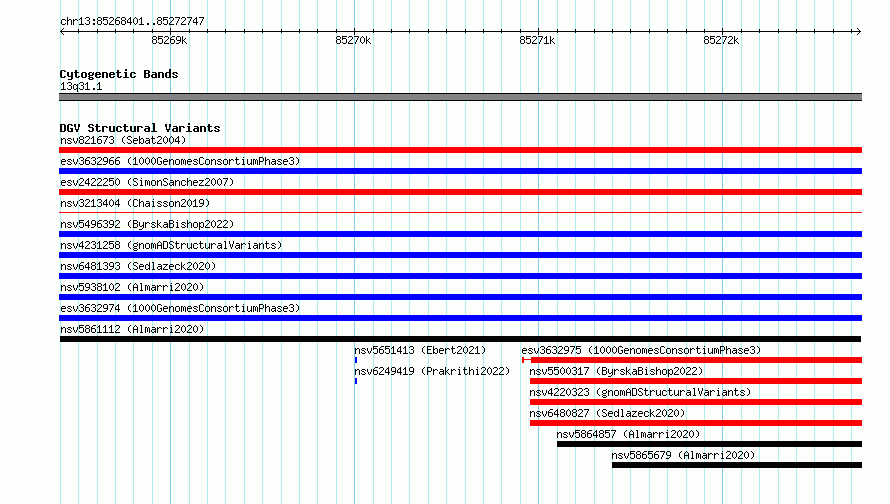This screenshot has width=890, height=504.
Task: Click the chr13:85268401..85272747 coordinate label
Action: click(x=132, y=21)
